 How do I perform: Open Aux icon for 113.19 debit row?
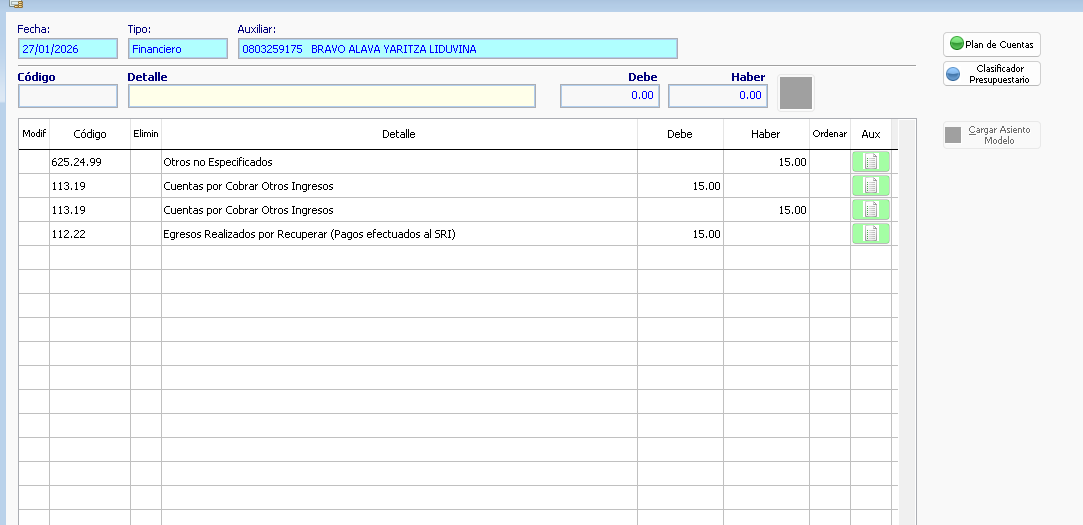[870, 186]
